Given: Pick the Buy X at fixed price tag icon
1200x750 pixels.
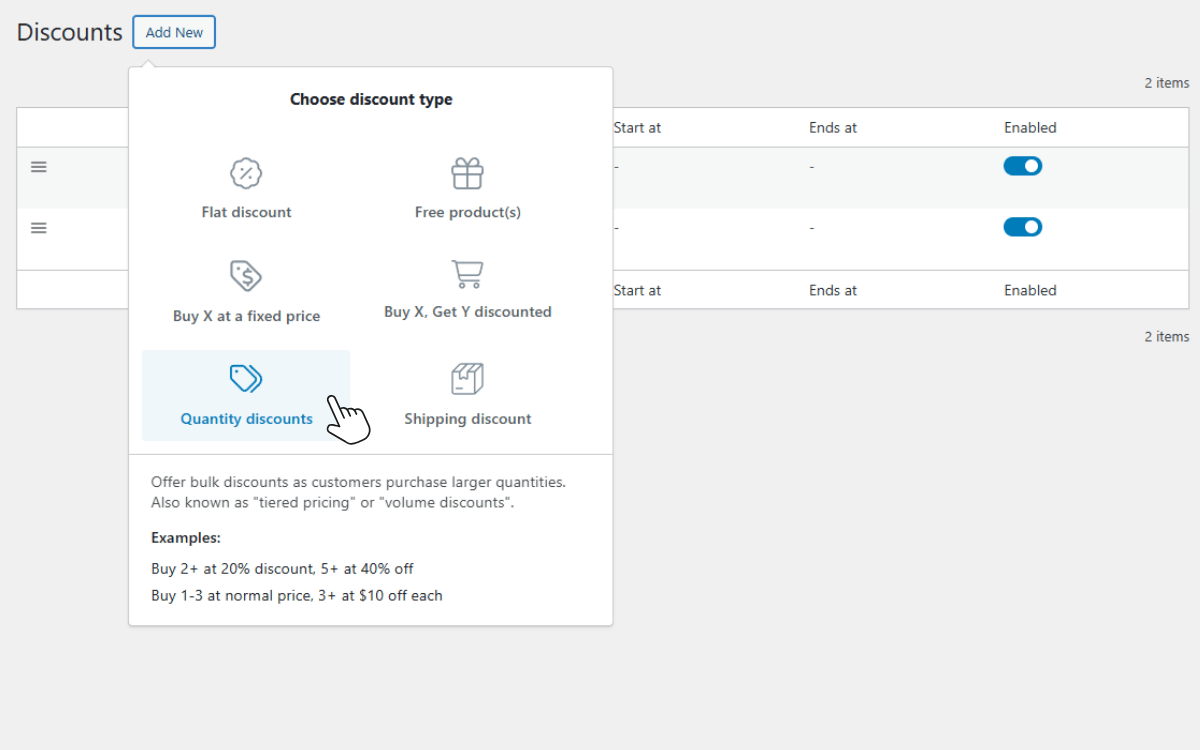Looking at the screenshot, I should 246,275.
